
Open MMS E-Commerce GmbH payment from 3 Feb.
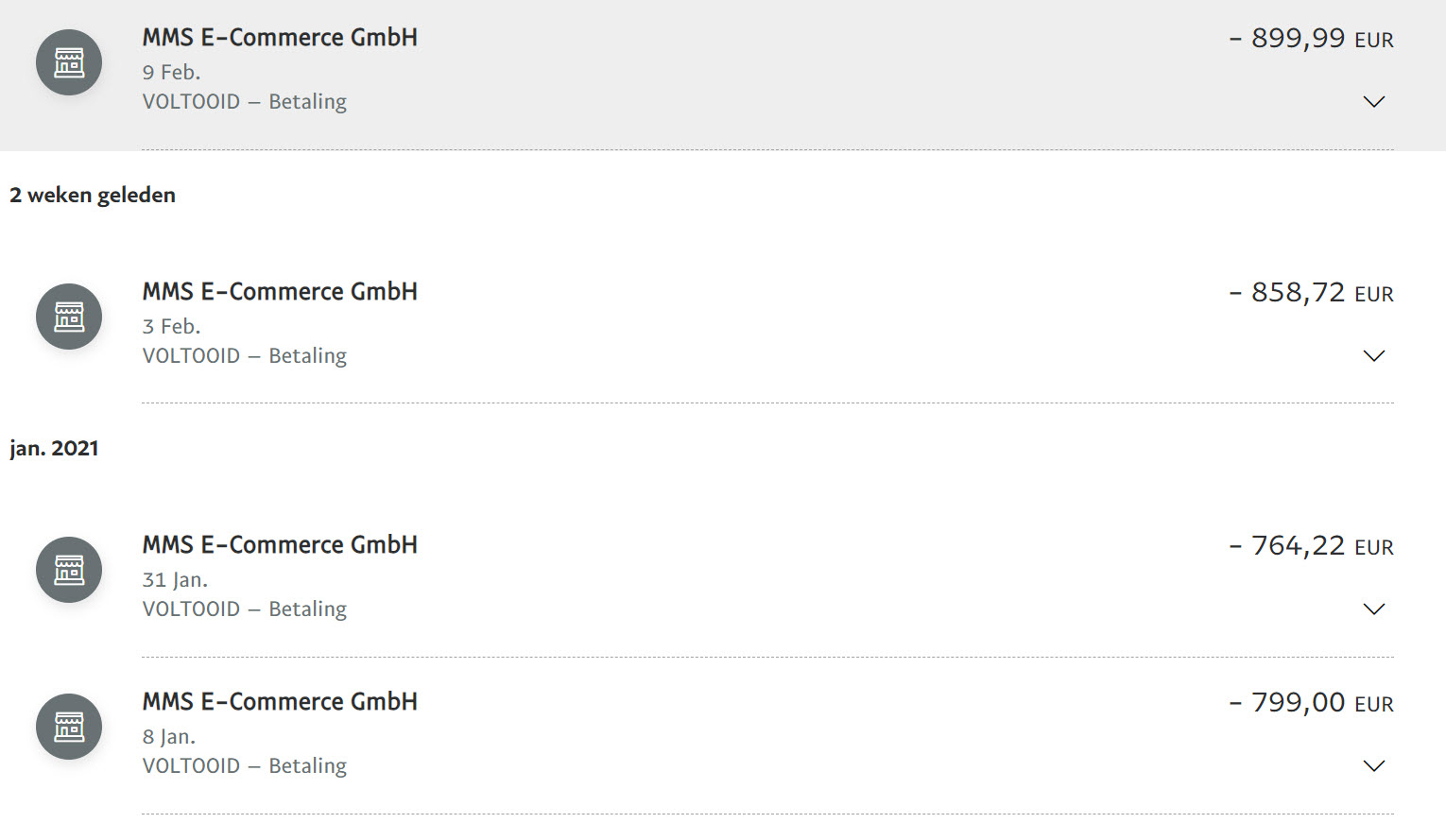[280, 292]
